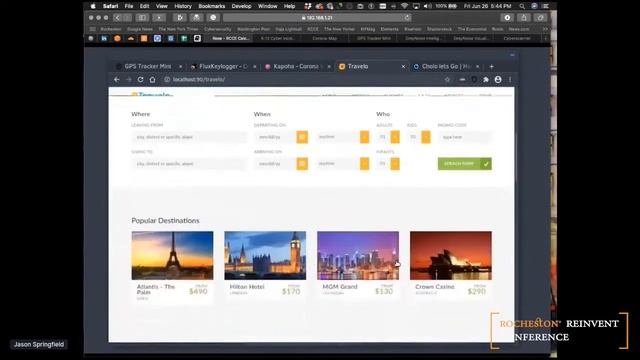Viewport: 640px width, 360px height.
Task: Click the MGM Grand title link
Action: (x=340, y=287)
